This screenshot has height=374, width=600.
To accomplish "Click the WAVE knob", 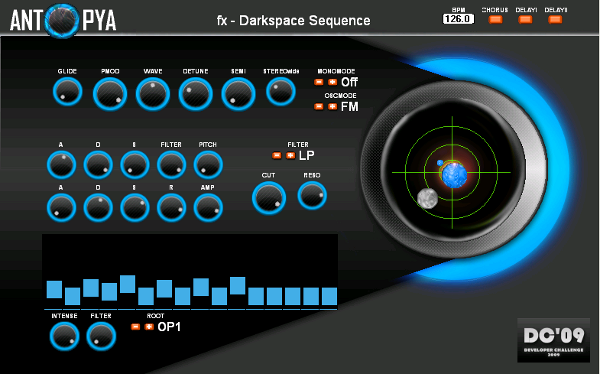I will (153, 94).
